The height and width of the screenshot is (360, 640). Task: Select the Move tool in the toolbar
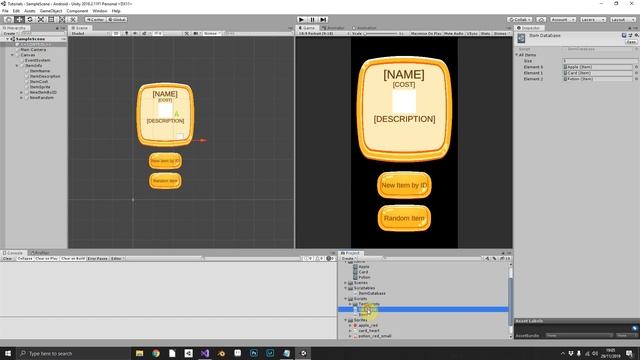(19, 19)
